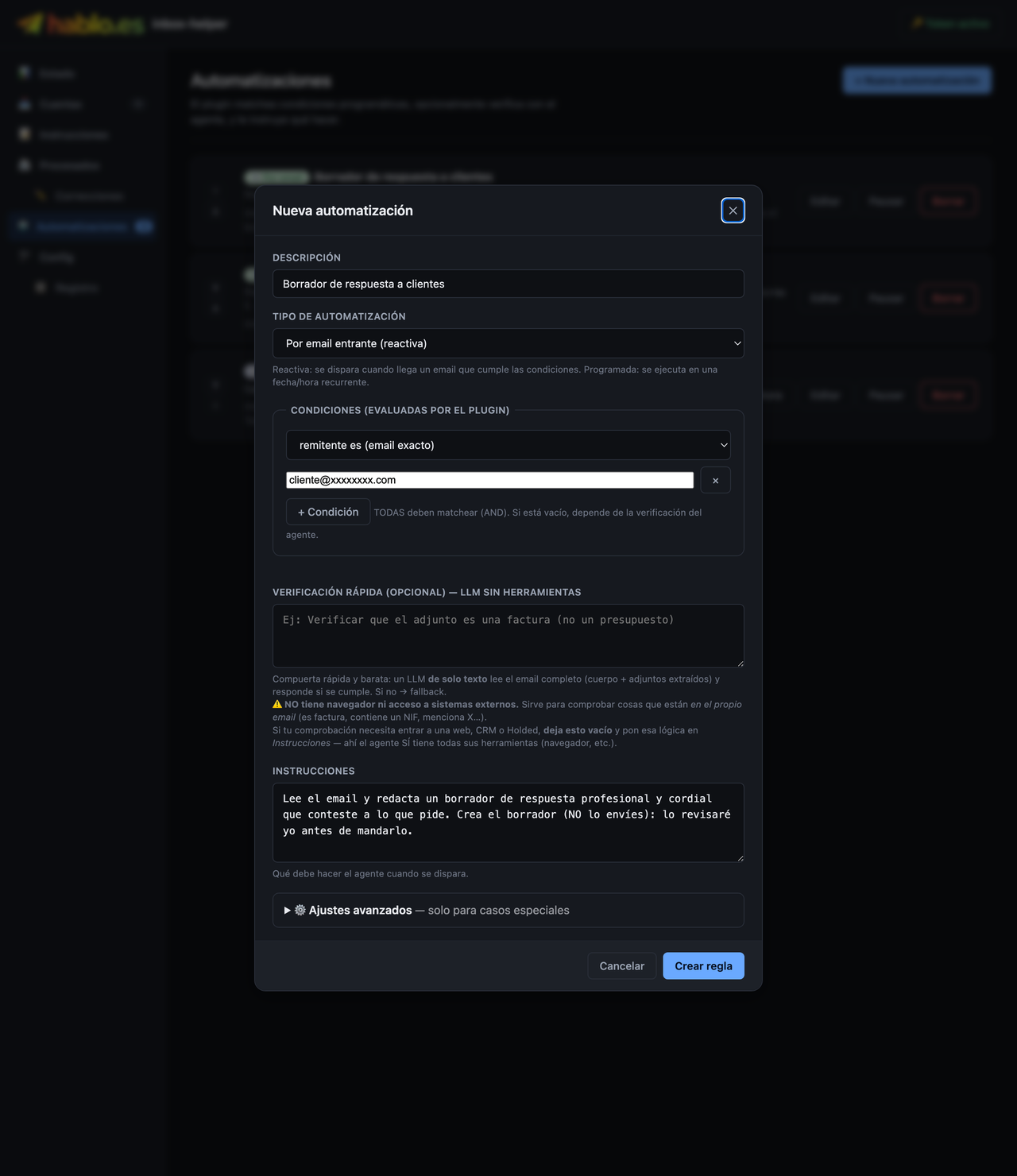Open the 'remitente es (email exacto)' dropdown
Image resolution: width=1017 pixels, height=1176 pixels.
[508, 445]
